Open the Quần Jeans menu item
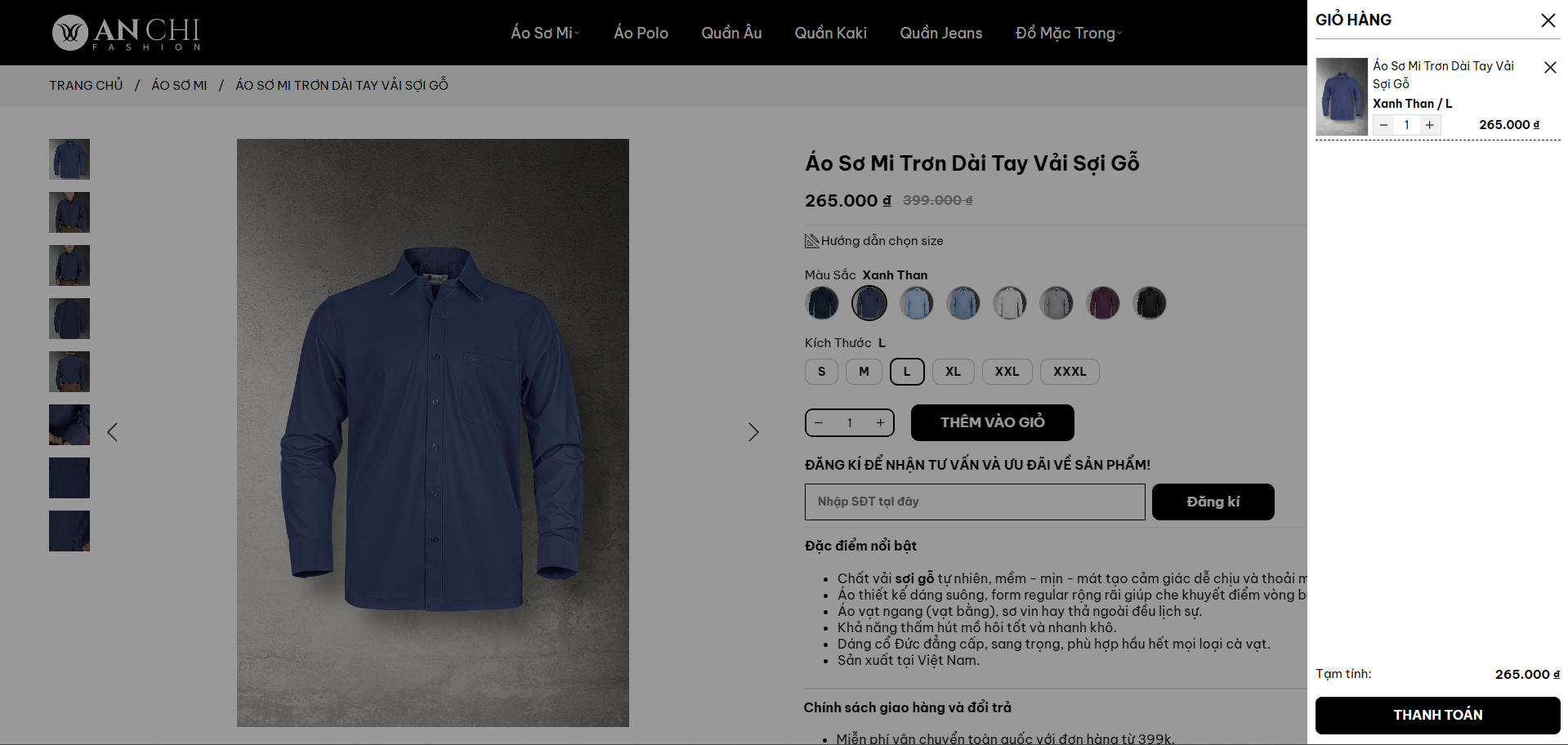1568x745 pixels. pos(940,33)
